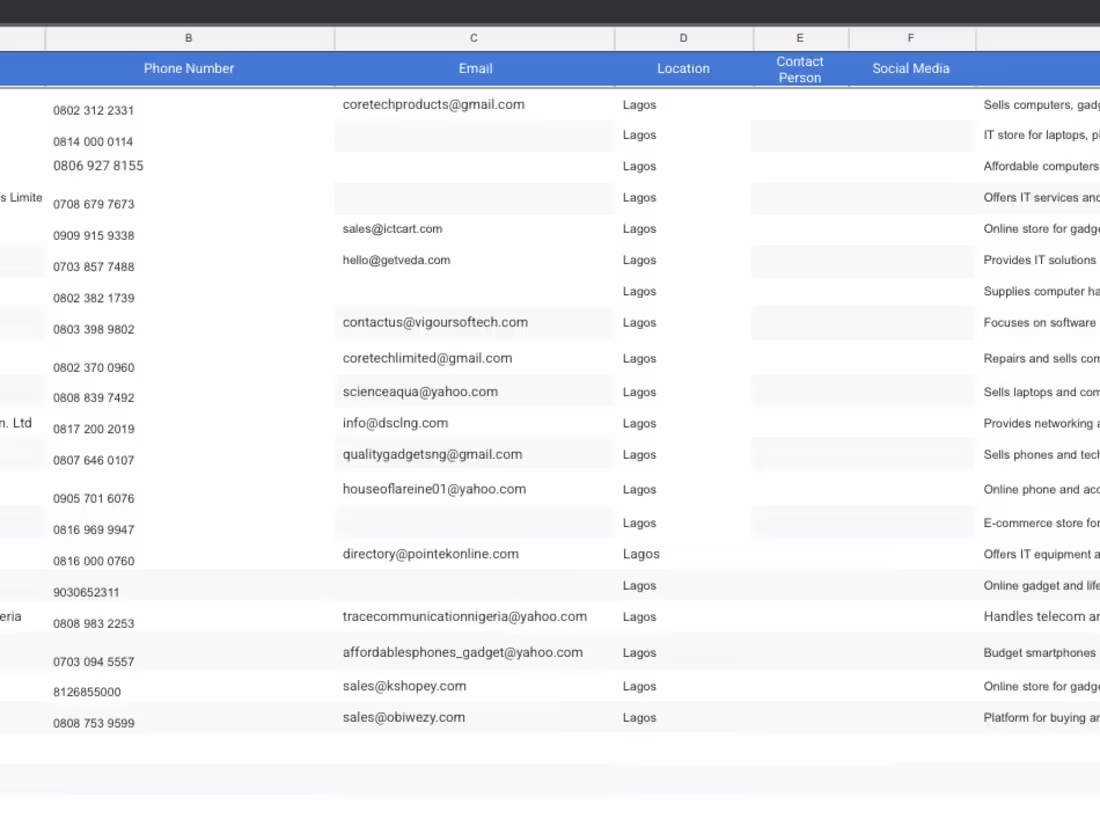Select phone number 0802 370 0960
Image resolution: width=1100 pixels, height=826 pixels.
(x=93, y=368)
